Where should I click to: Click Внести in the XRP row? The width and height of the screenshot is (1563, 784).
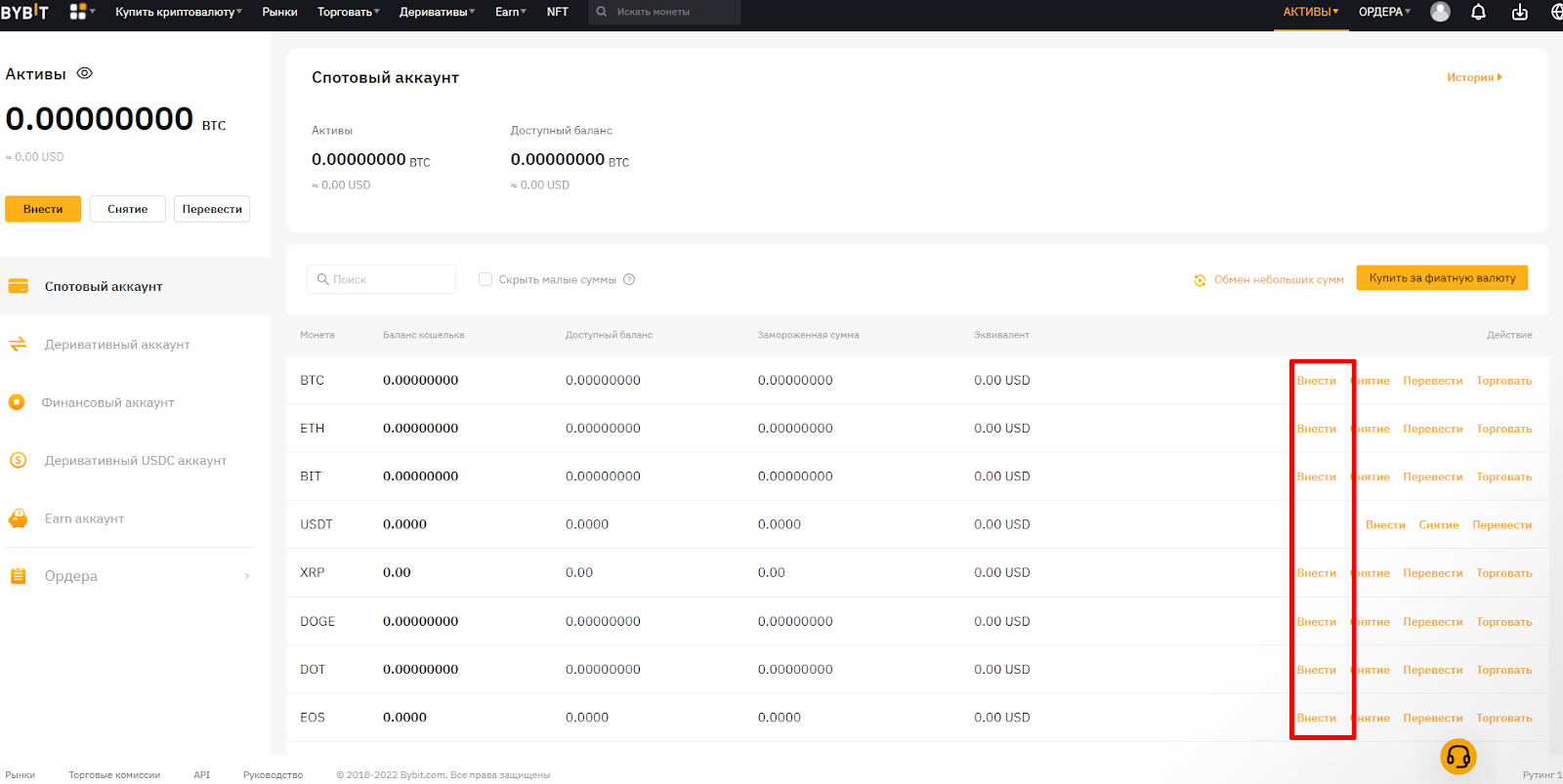pyautogui.click(x=1316, y=573)
